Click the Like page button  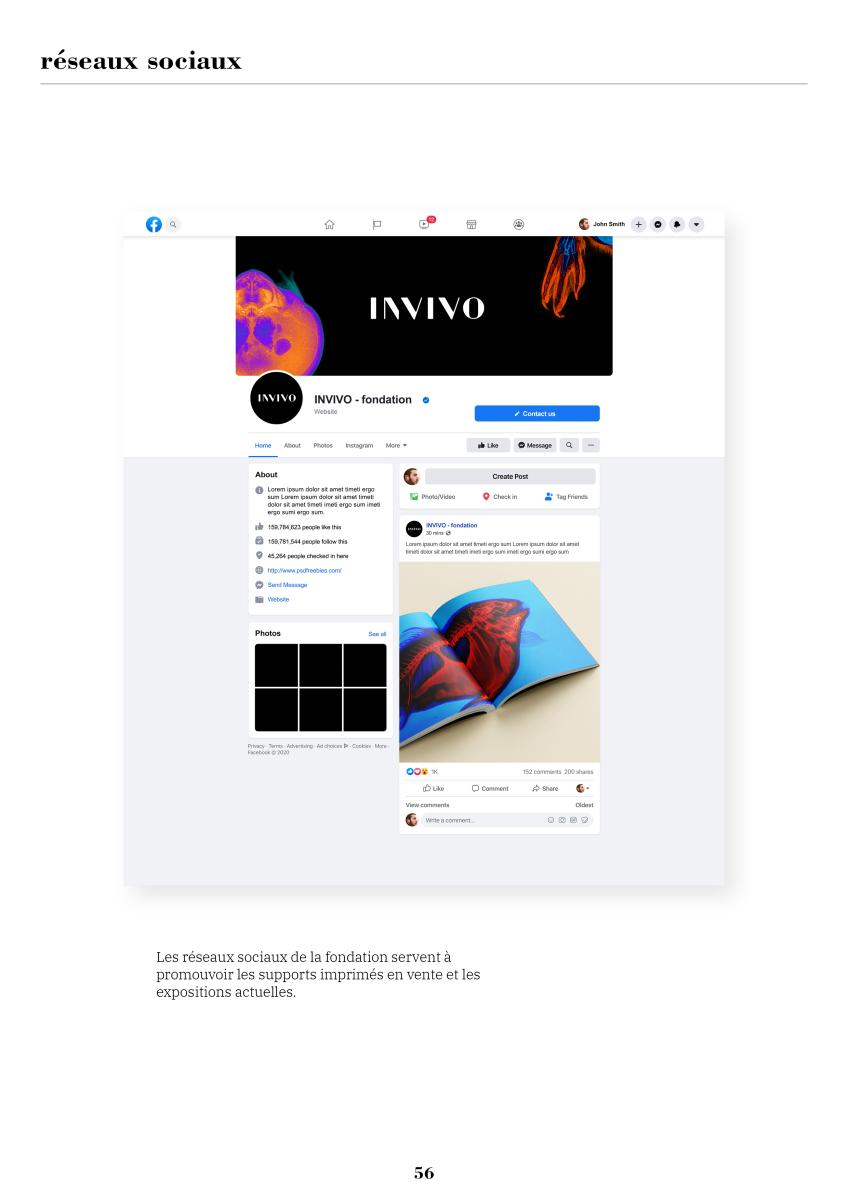click(488, 445)
